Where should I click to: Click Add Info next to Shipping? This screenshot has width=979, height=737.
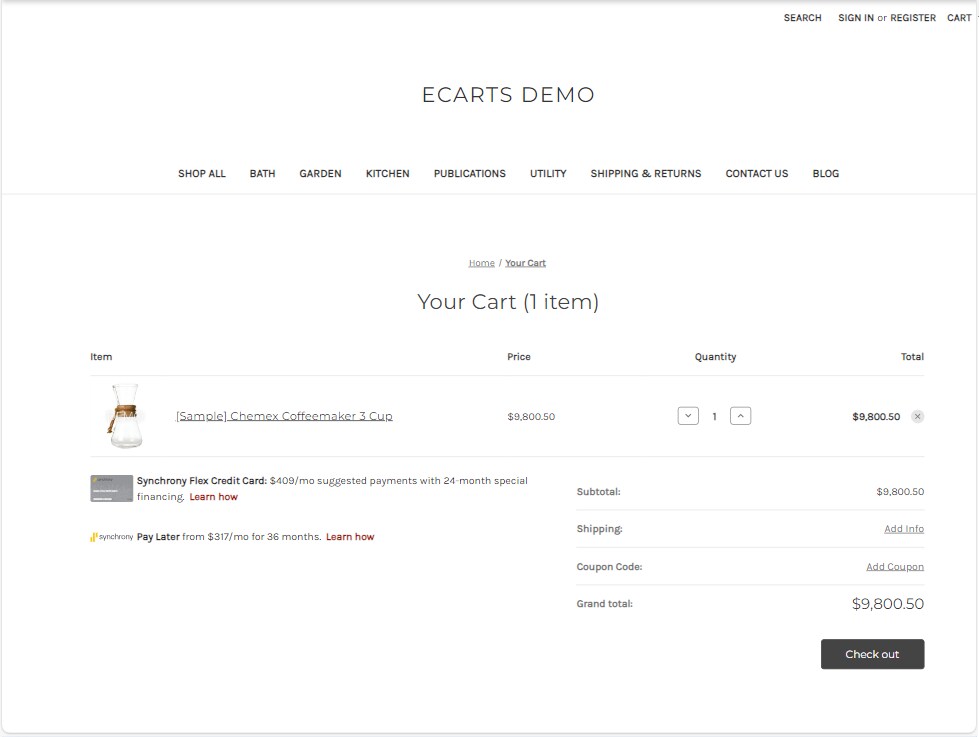904,528
